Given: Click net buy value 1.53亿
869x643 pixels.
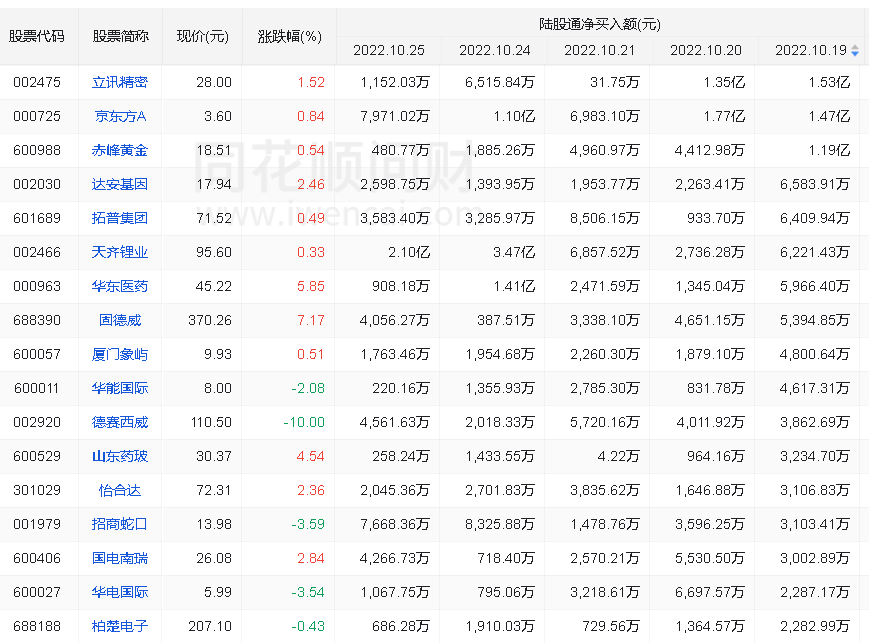Looking at the screenshot, I should (829, 83).
